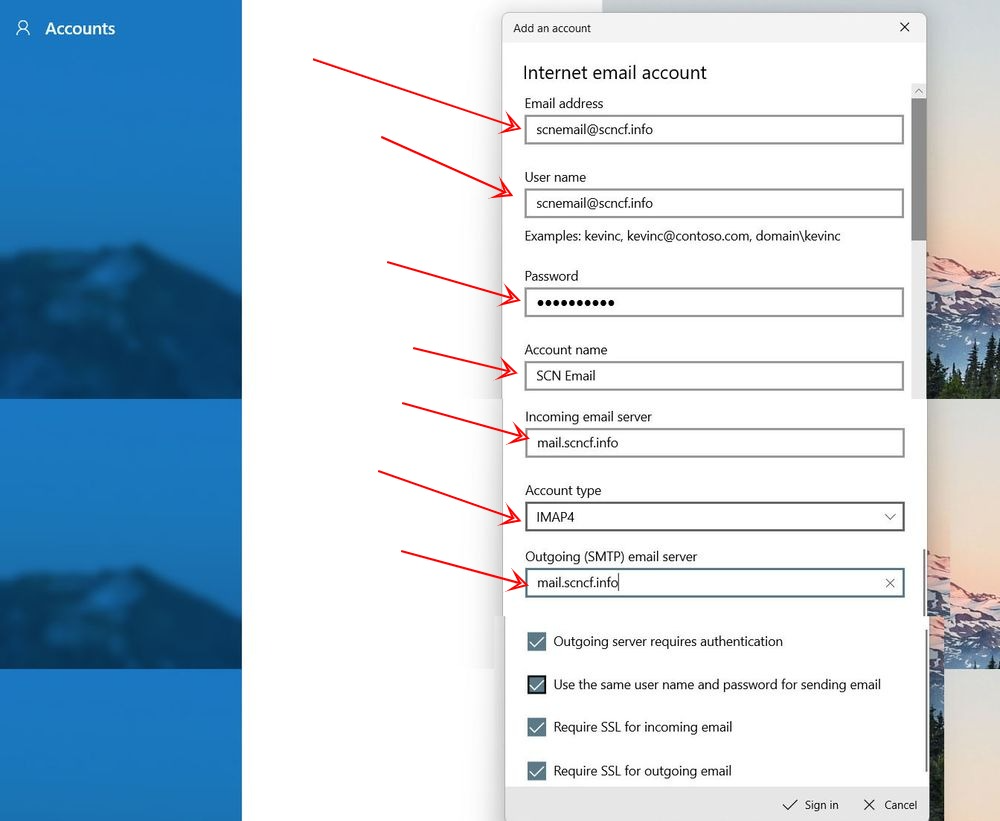Toggle Outgoing server requires authentication checkbox
Image resolution: width=1000 pixels, height=821 pixels.
point(537,642)
